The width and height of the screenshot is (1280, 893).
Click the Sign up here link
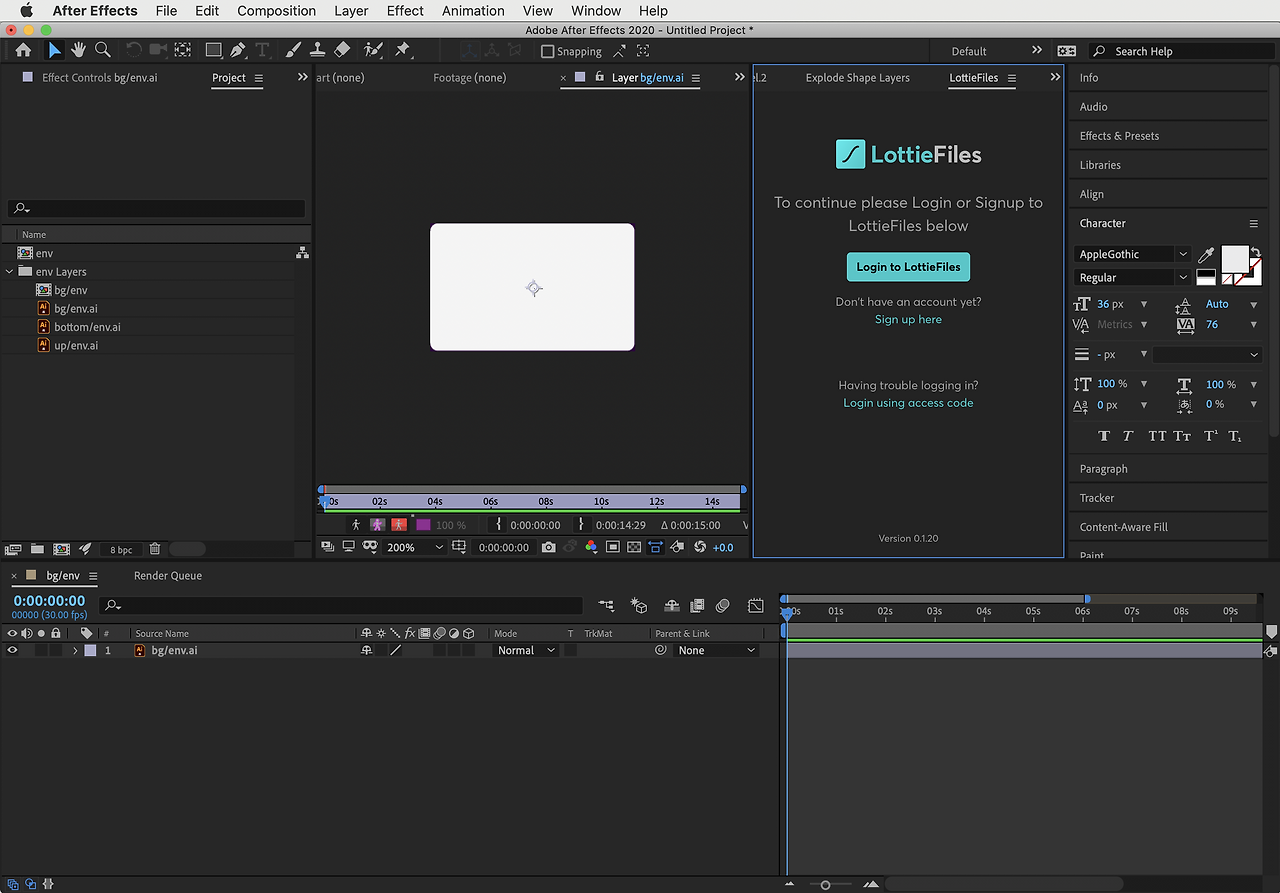(908, 320)
